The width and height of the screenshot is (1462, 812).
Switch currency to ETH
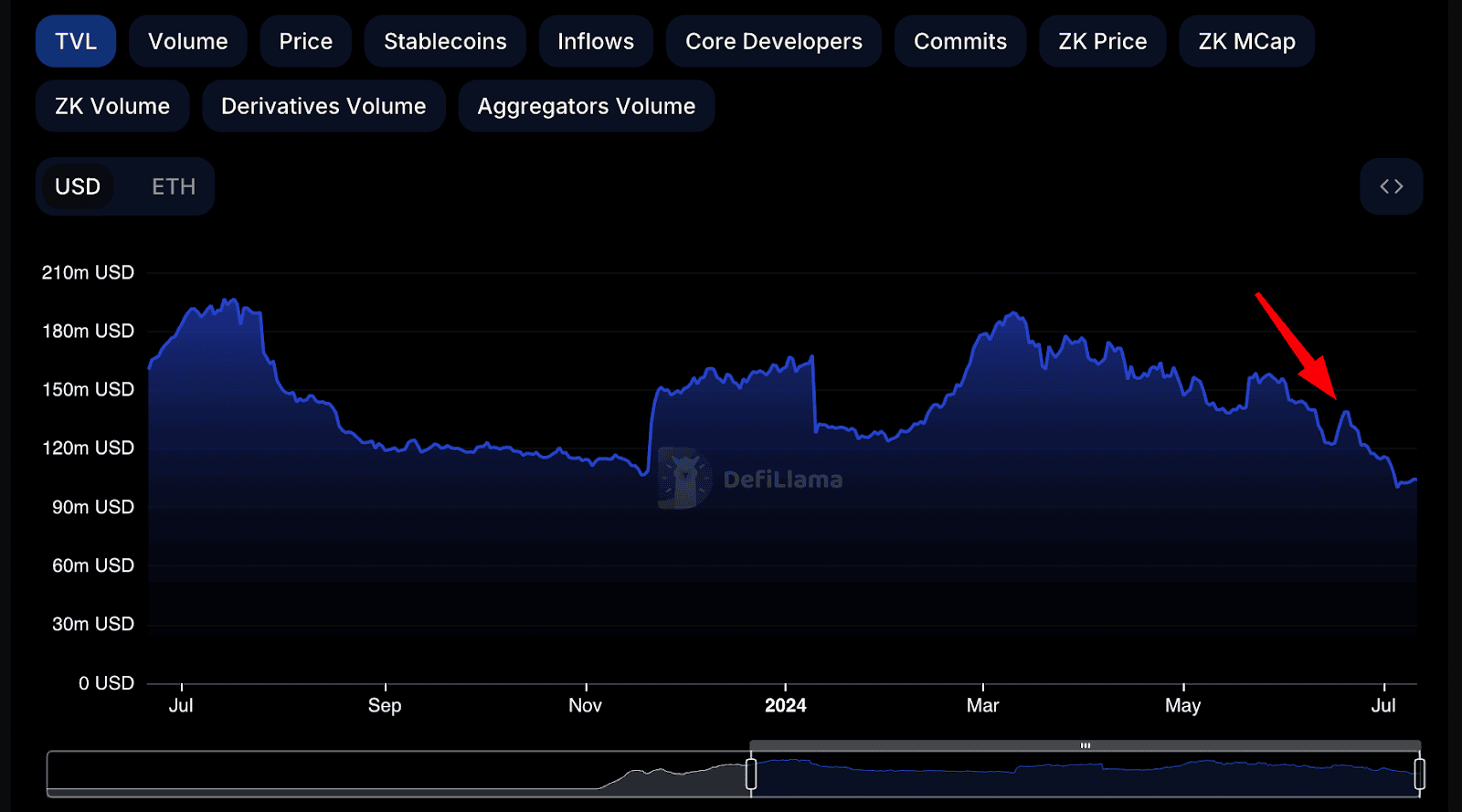click(x=173, y=186)
